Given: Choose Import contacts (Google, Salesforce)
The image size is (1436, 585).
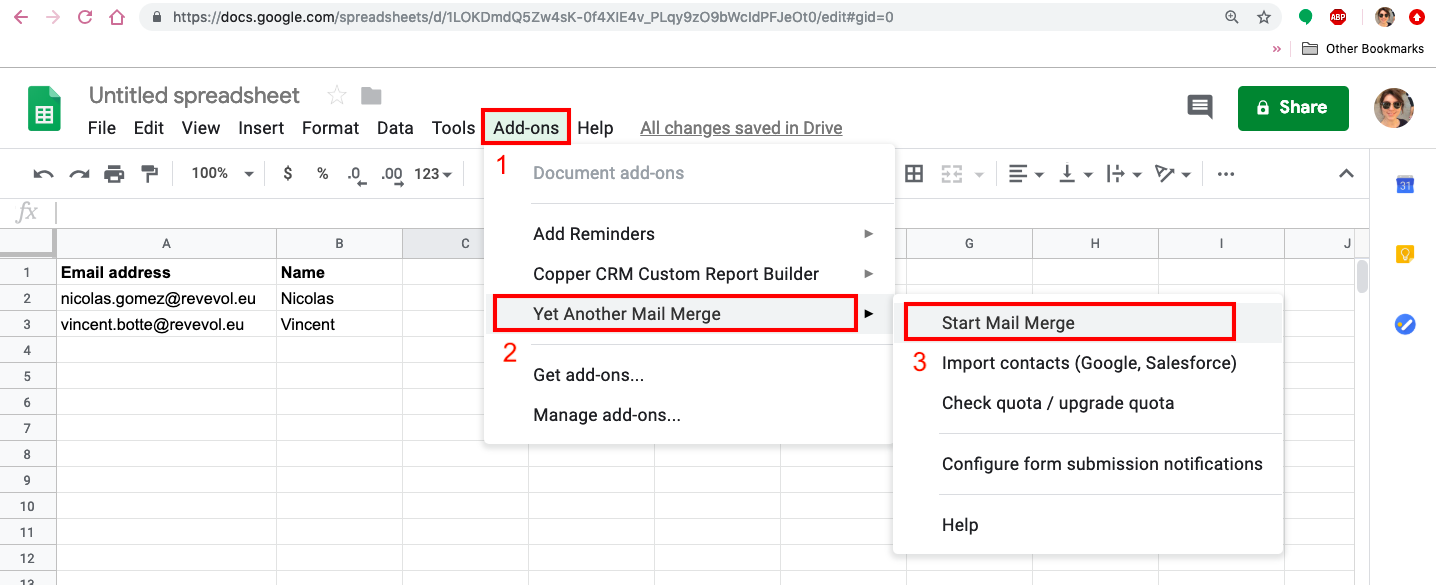Looking at the screenshot, I should pos(1087,363).
